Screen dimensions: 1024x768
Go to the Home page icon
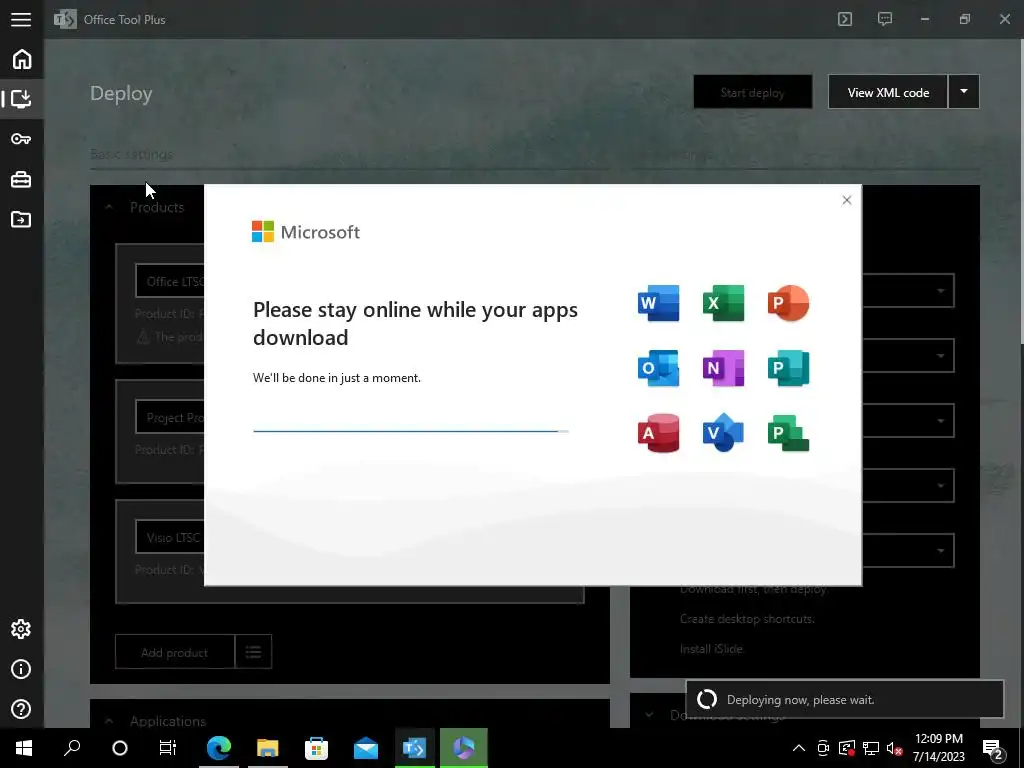tap(22, 59)
